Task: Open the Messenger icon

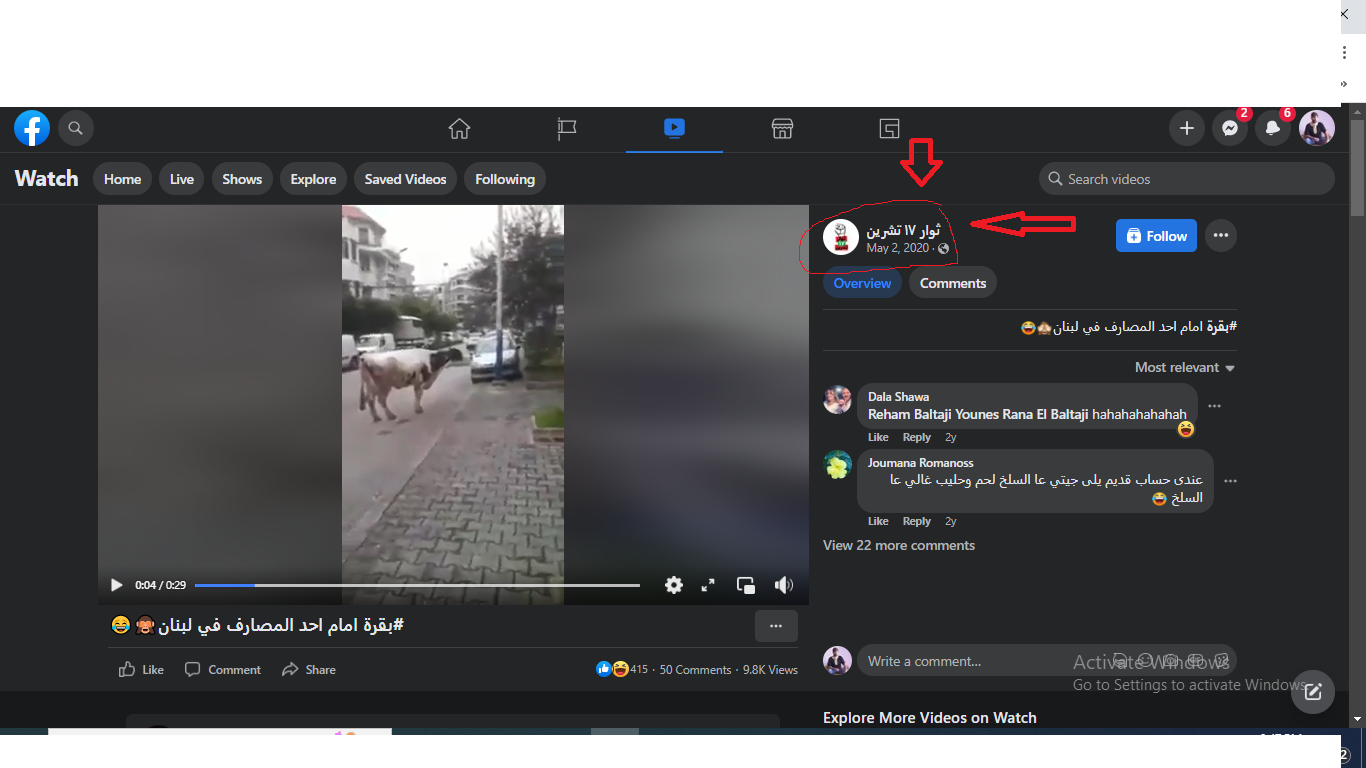Action: click(1230, 128)
